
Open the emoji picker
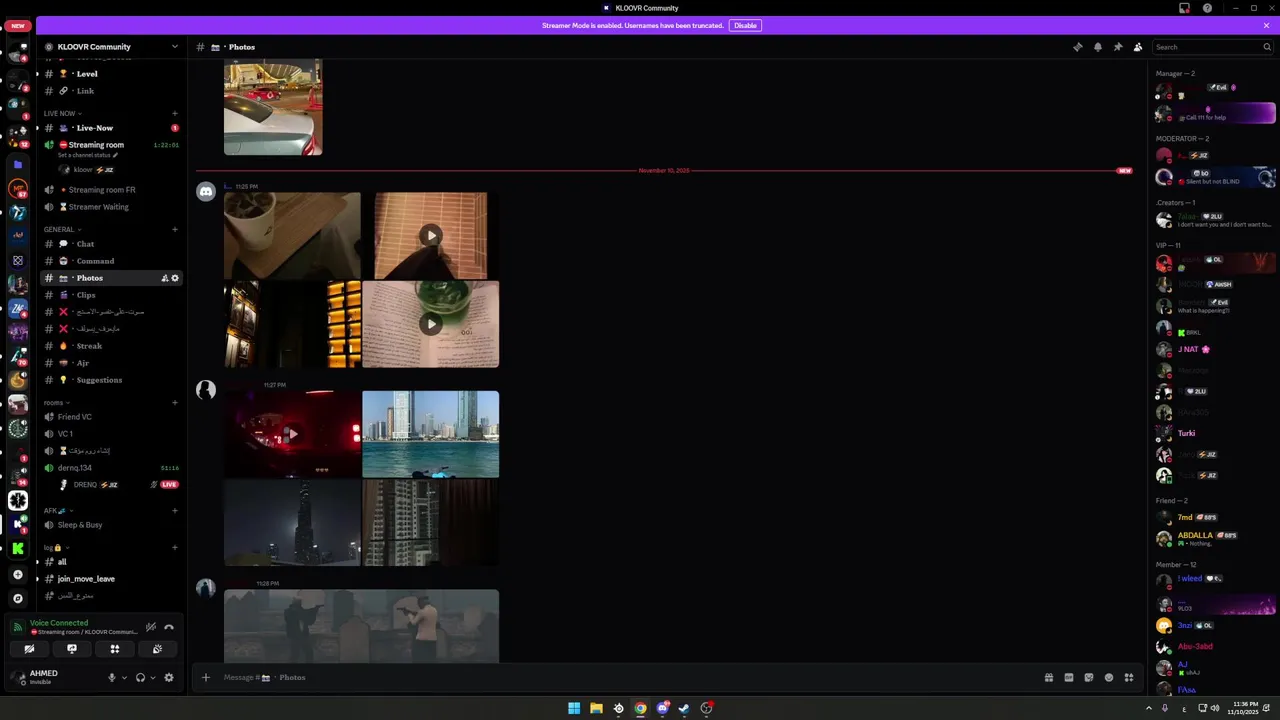(x=1109, y=677)
